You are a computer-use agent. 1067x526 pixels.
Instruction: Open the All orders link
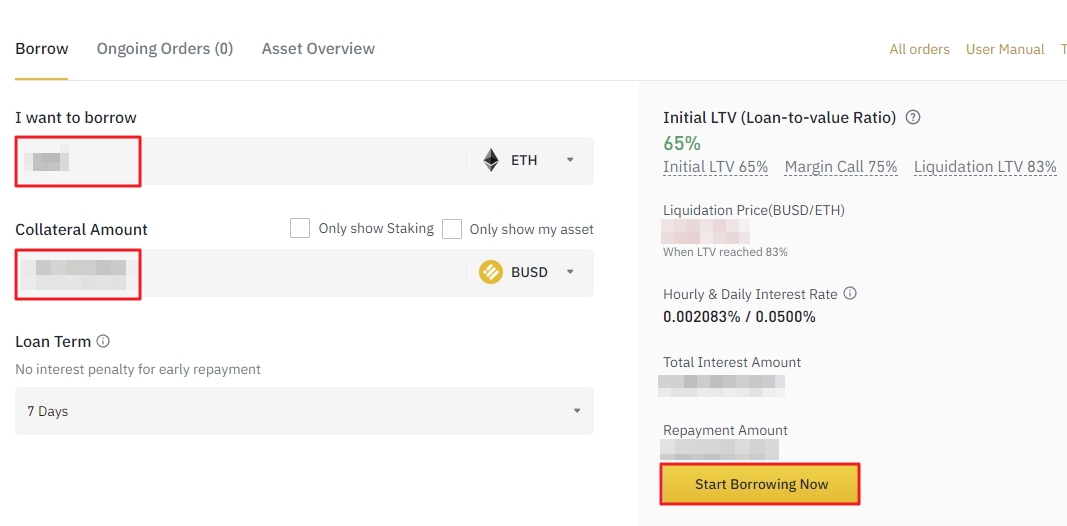(x=919, y=49)
